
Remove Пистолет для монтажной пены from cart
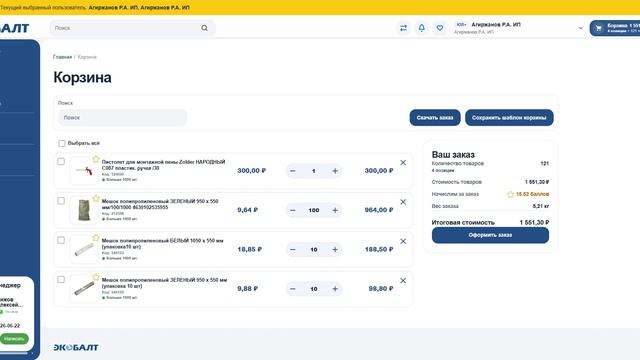(403, 162)
